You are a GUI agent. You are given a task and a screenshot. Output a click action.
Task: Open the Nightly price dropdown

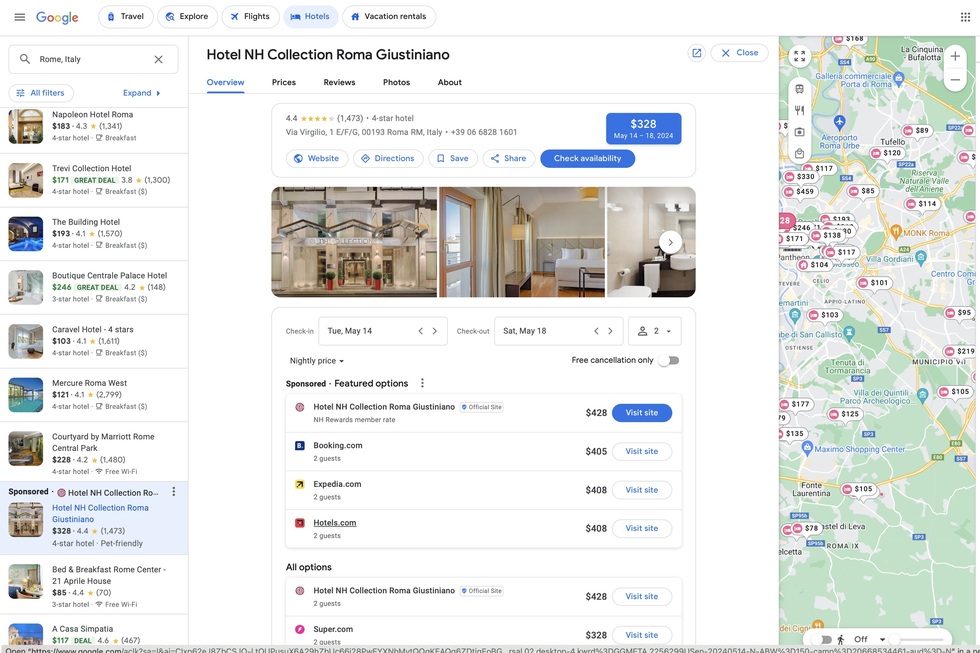click(x=316, y=361)
